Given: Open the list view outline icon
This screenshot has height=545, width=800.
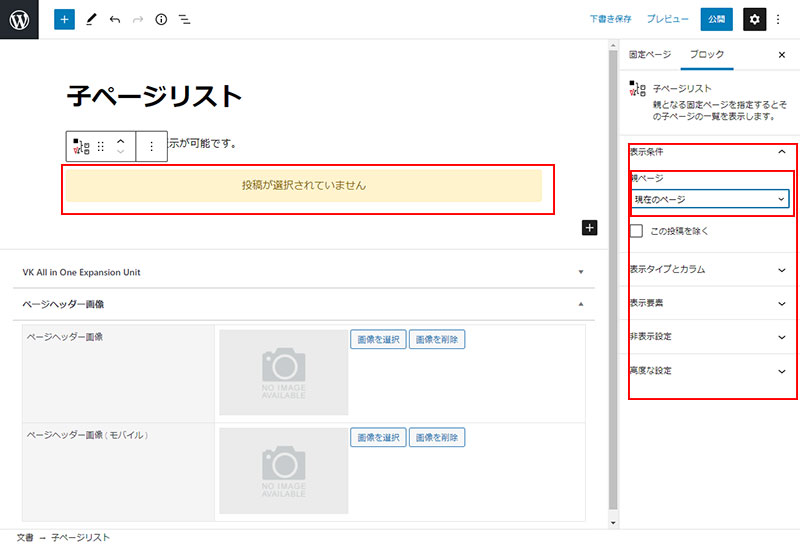Looking at the screenshot, I should pyautogui.click(x=185, y=19).
